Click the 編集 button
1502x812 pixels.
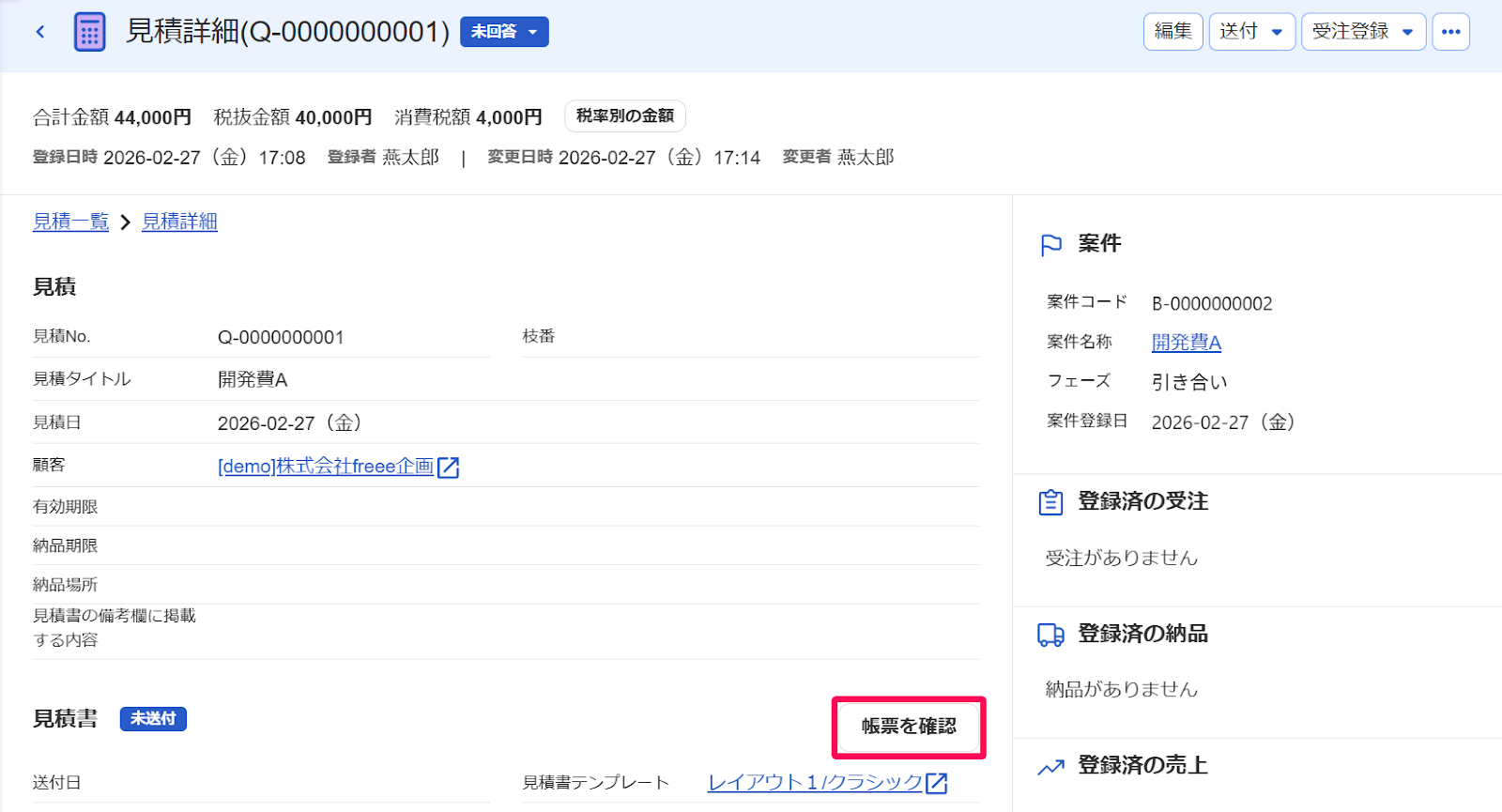pyautogui.click(x=1172, y=31)
